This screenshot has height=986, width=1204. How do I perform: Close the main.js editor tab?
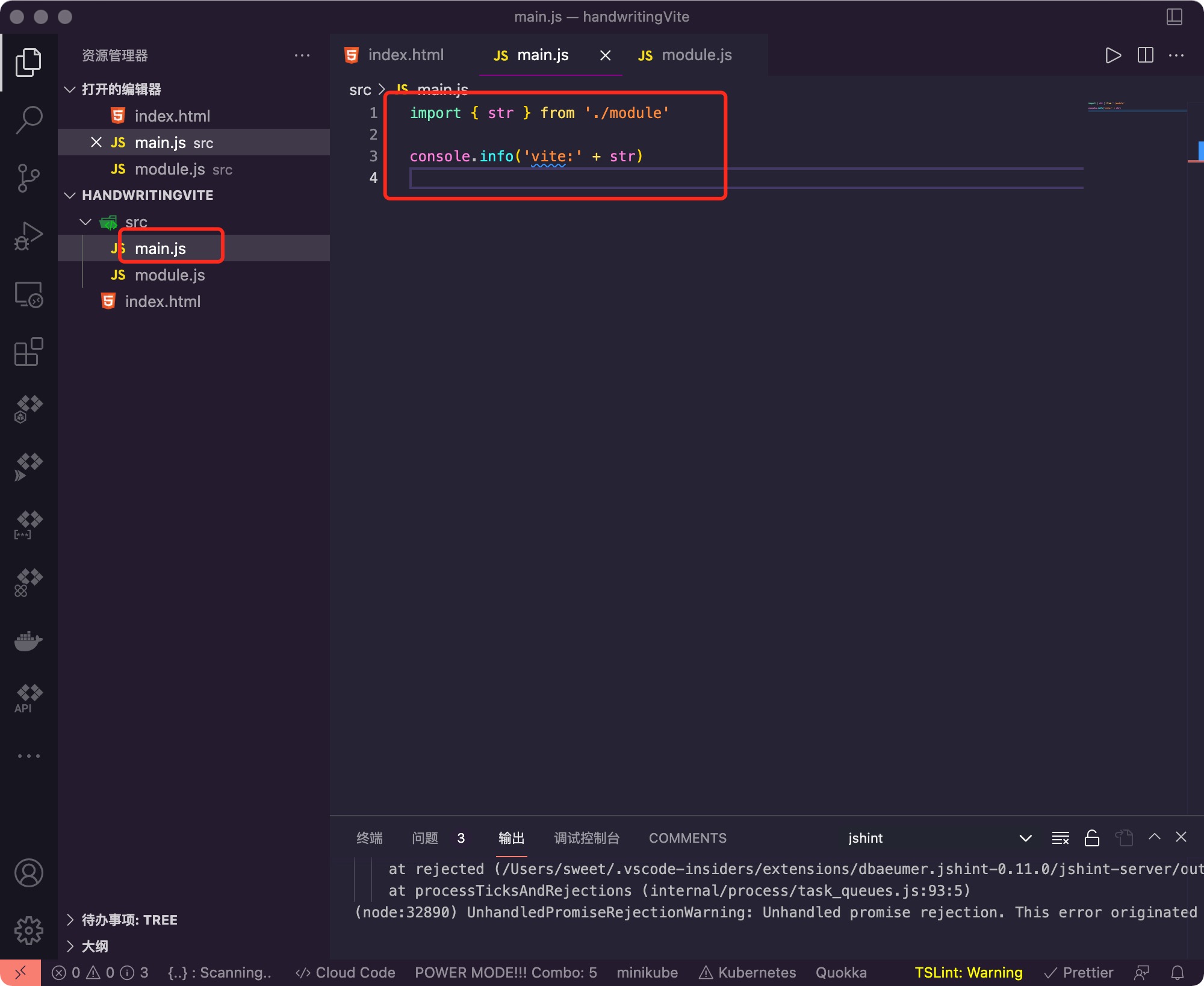tap(606, 55)
